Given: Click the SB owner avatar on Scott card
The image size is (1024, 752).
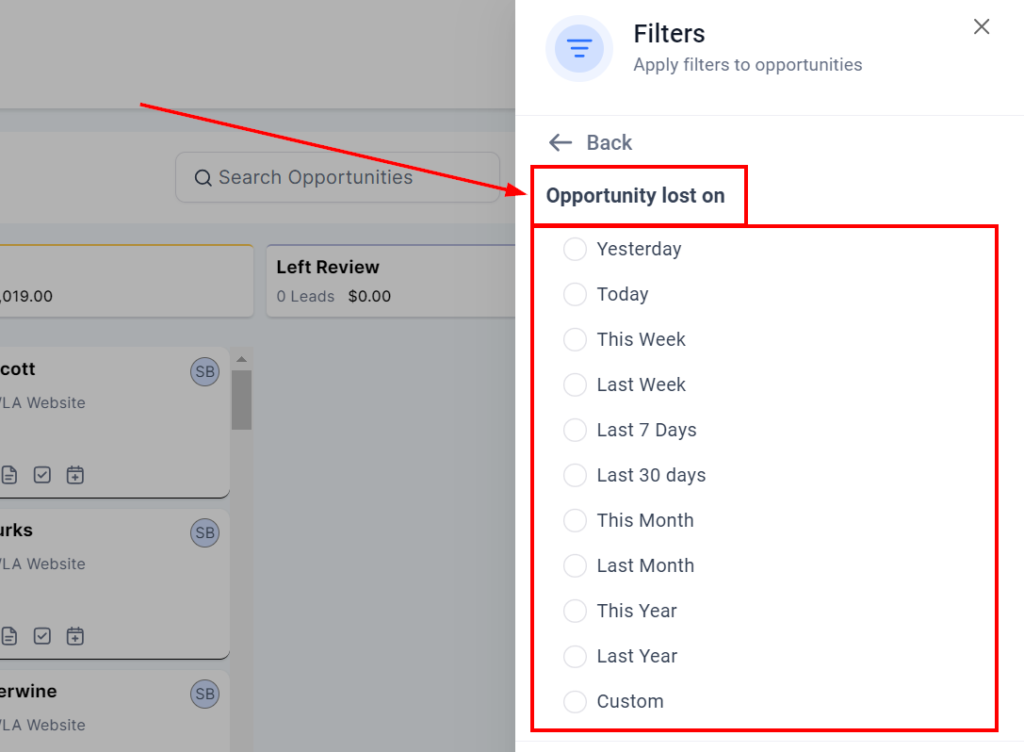Looking at the screenshot, I should [x=205, y=372].
